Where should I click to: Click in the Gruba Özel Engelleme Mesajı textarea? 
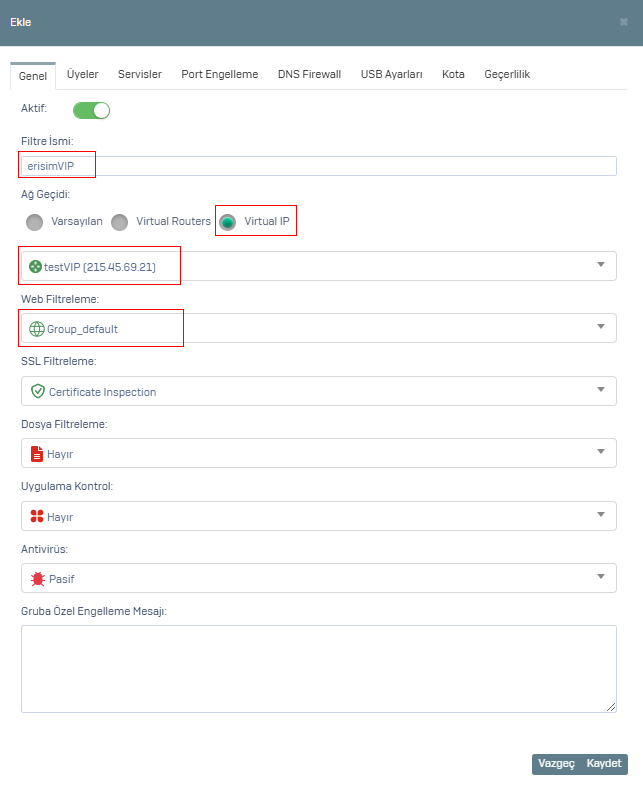tap(319, 669)
